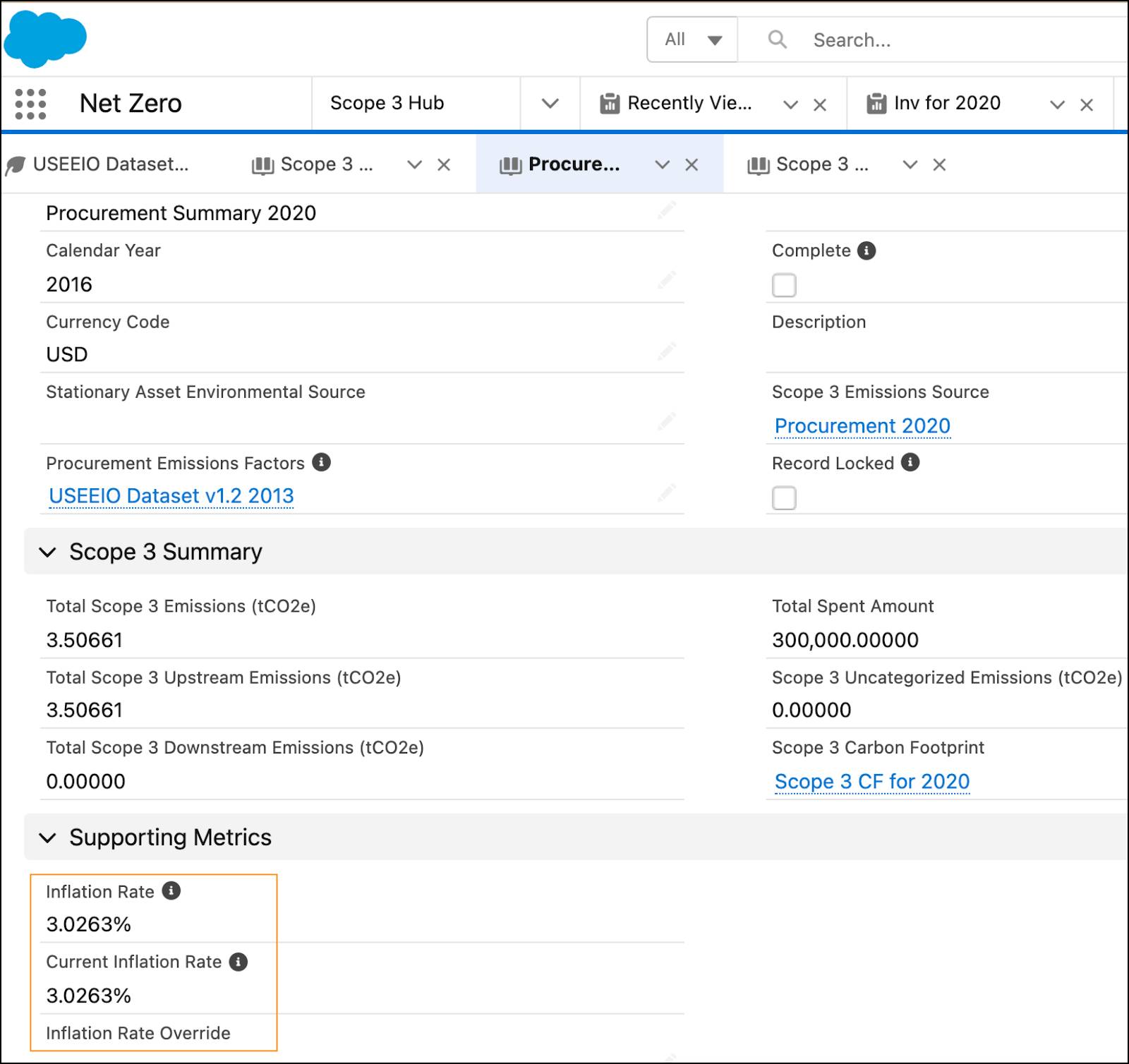Click the search magnifier icon

click(777, 40)
